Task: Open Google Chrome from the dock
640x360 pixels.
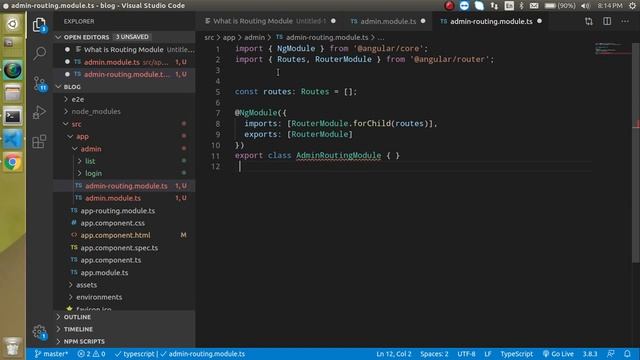Action: [x=13, y=162]
